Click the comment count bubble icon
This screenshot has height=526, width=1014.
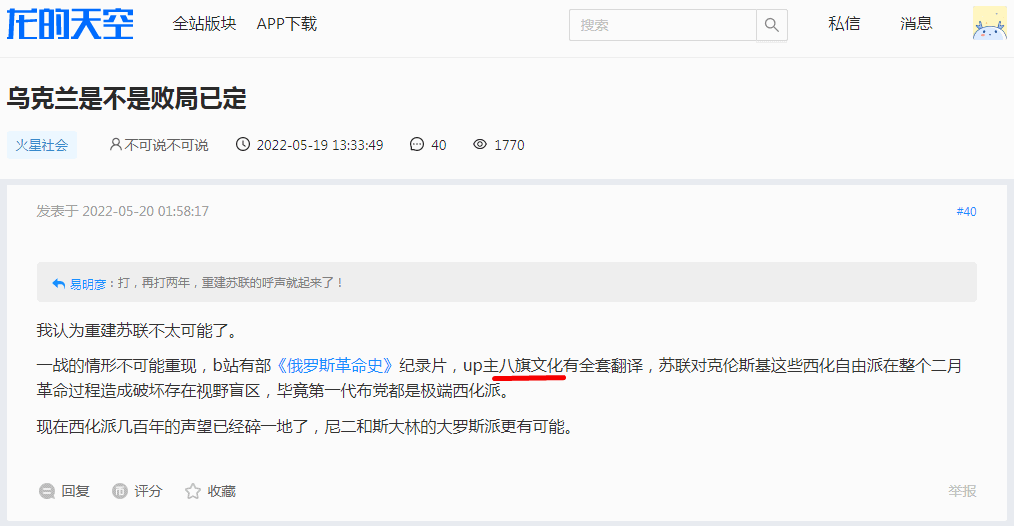click(x=417, y=144)
